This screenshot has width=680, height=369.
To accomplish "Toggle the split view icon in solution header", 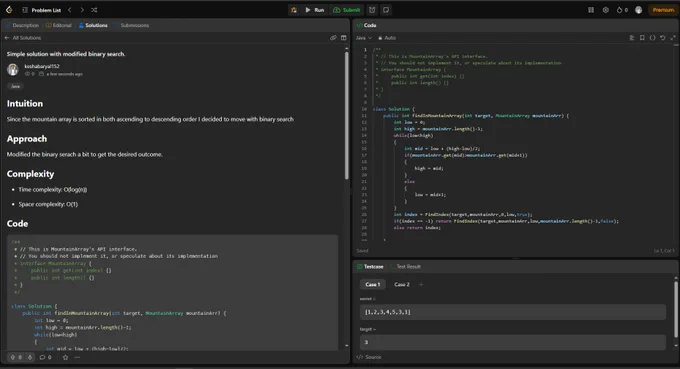I will pos(343,38).
